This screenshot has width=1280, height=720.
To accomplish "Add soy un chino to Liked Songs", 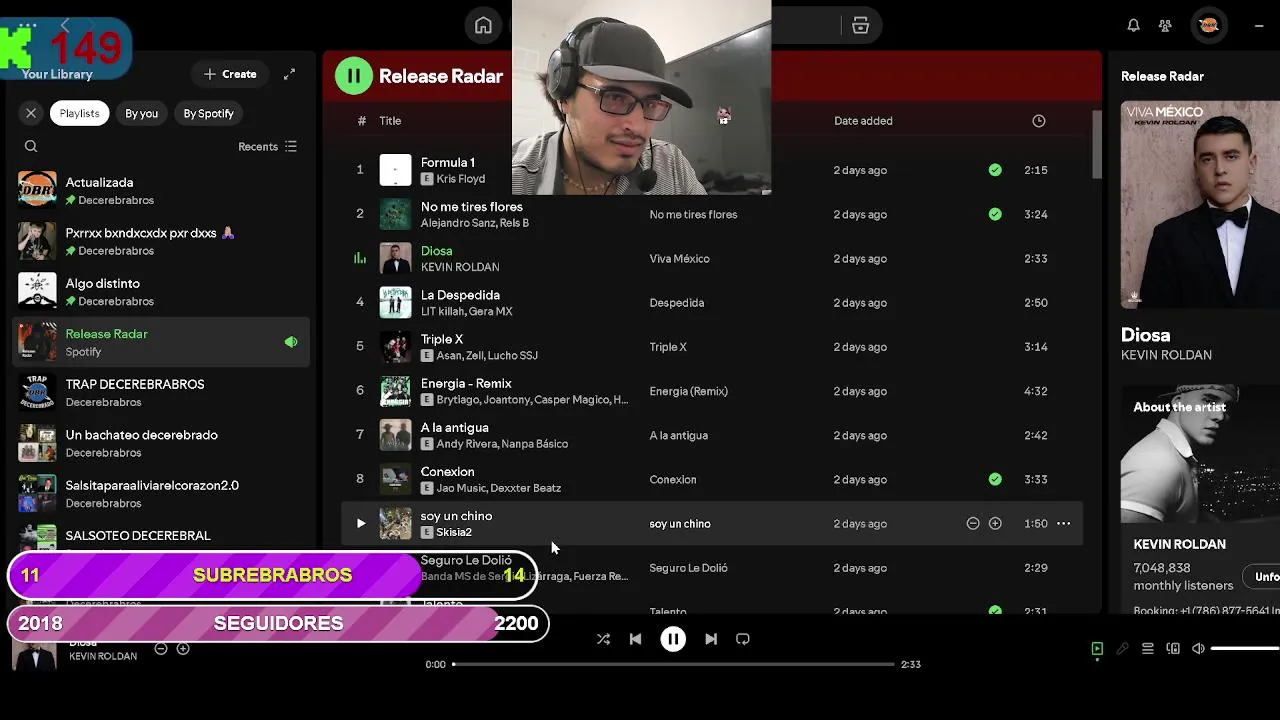I will click(995, 523).
